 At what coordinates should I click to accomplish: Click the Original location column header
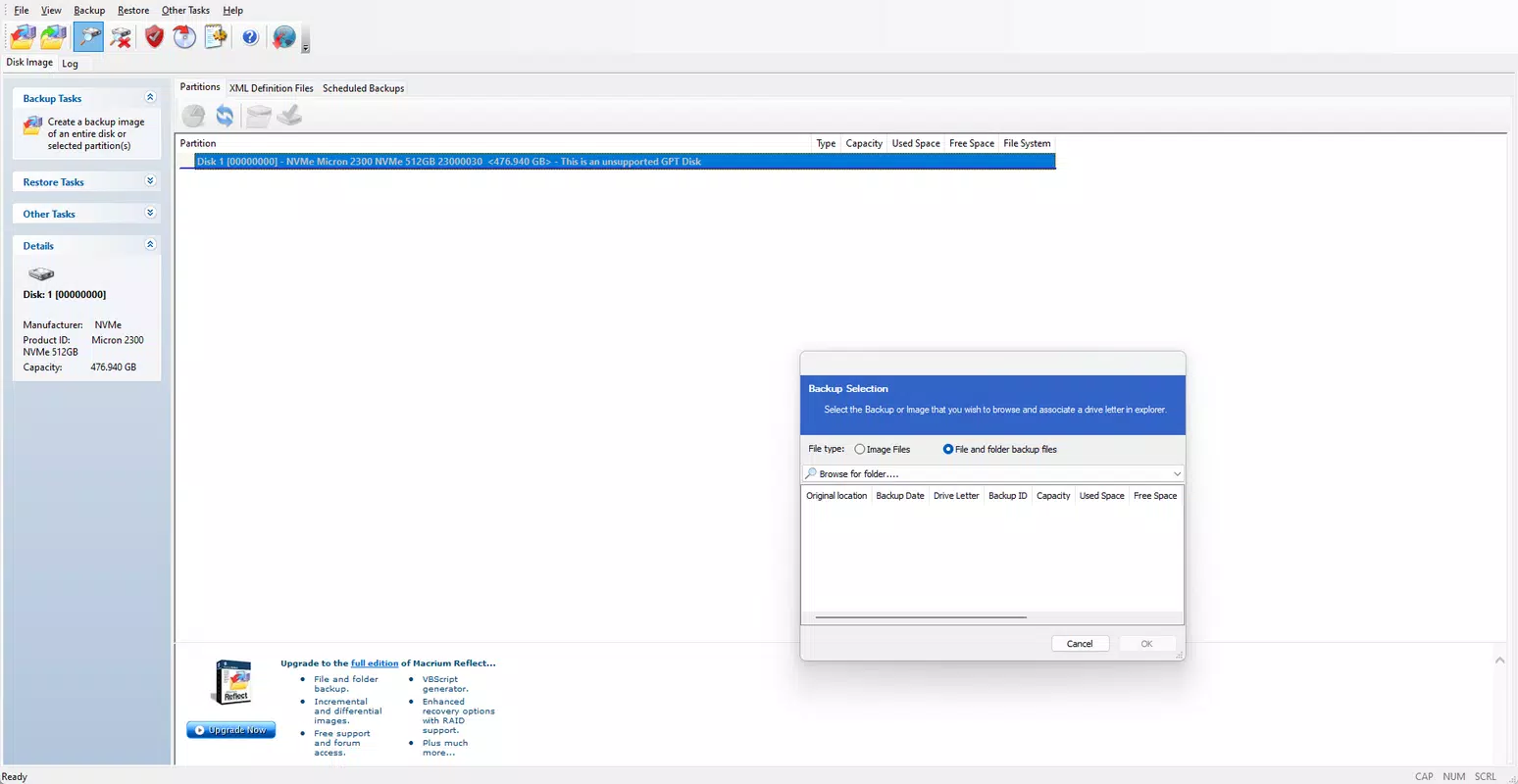[x=836, y=496]
